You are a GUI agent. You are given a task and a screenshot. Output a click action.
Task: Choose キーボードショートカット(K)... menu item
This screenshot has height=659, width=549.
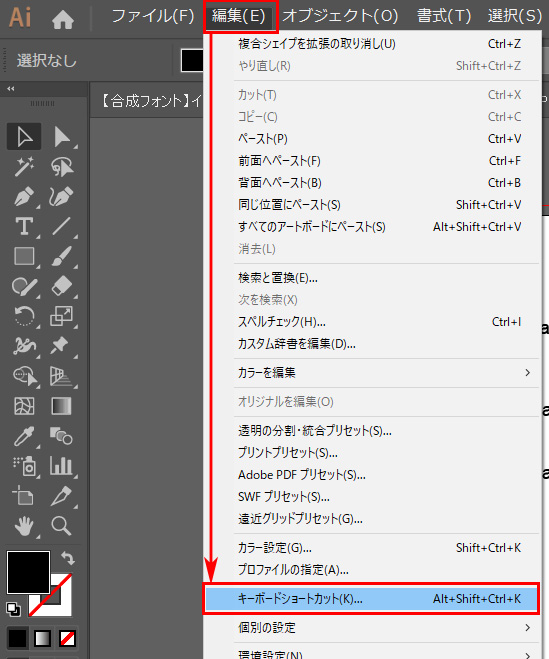pyautogui.click(x=371, y=598)
